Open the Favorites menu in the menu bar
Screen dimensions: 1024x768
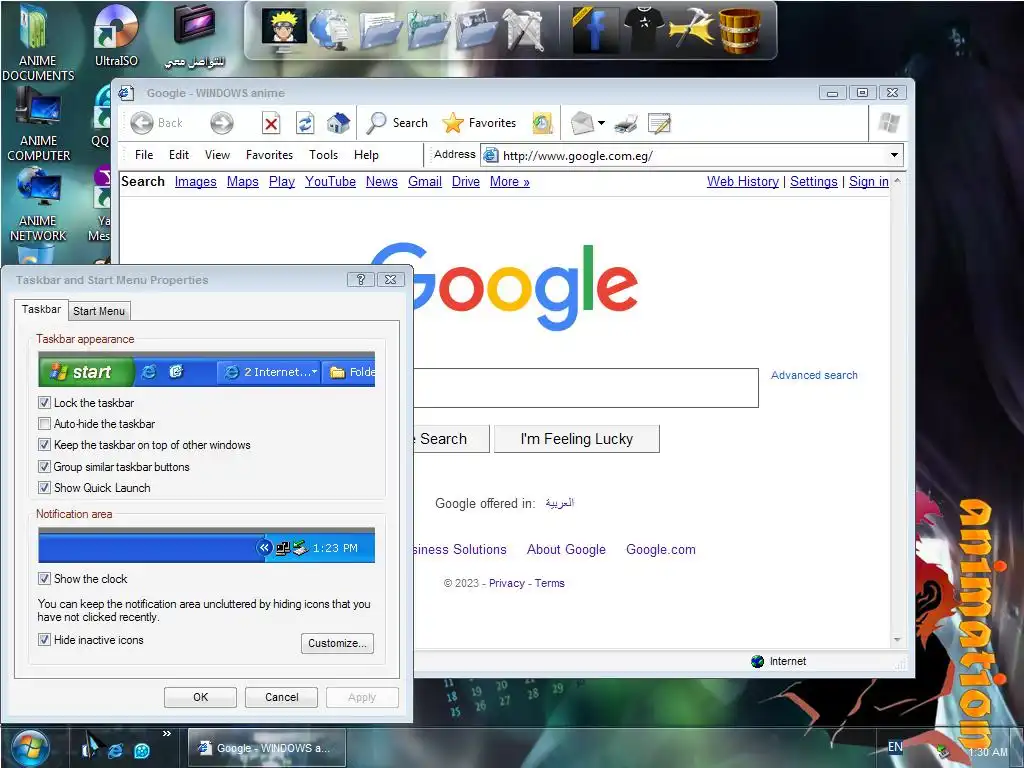coord(269,155)
